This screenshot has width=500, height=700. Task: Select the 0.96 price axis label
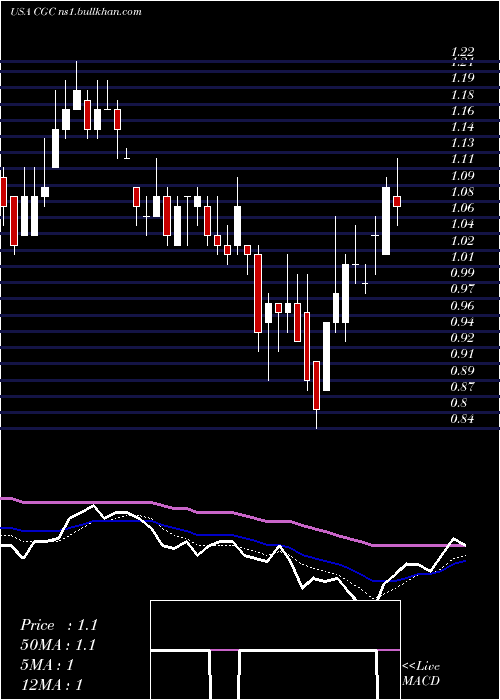pyautogui.click(x=462, y=306)
